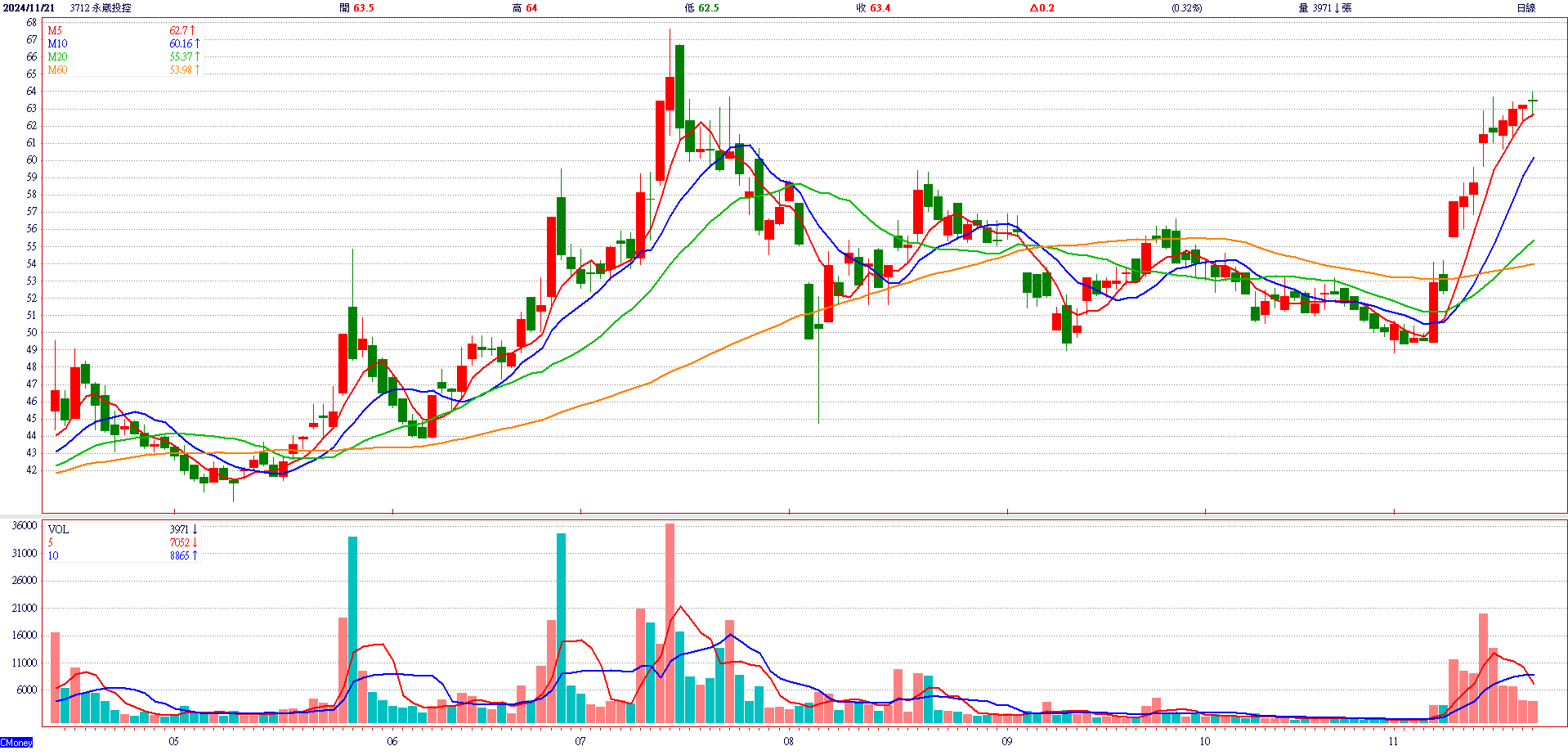Click the triangle change indicator showing 0.2
The image size is (1568, 755).
(x=1042, y=7)
